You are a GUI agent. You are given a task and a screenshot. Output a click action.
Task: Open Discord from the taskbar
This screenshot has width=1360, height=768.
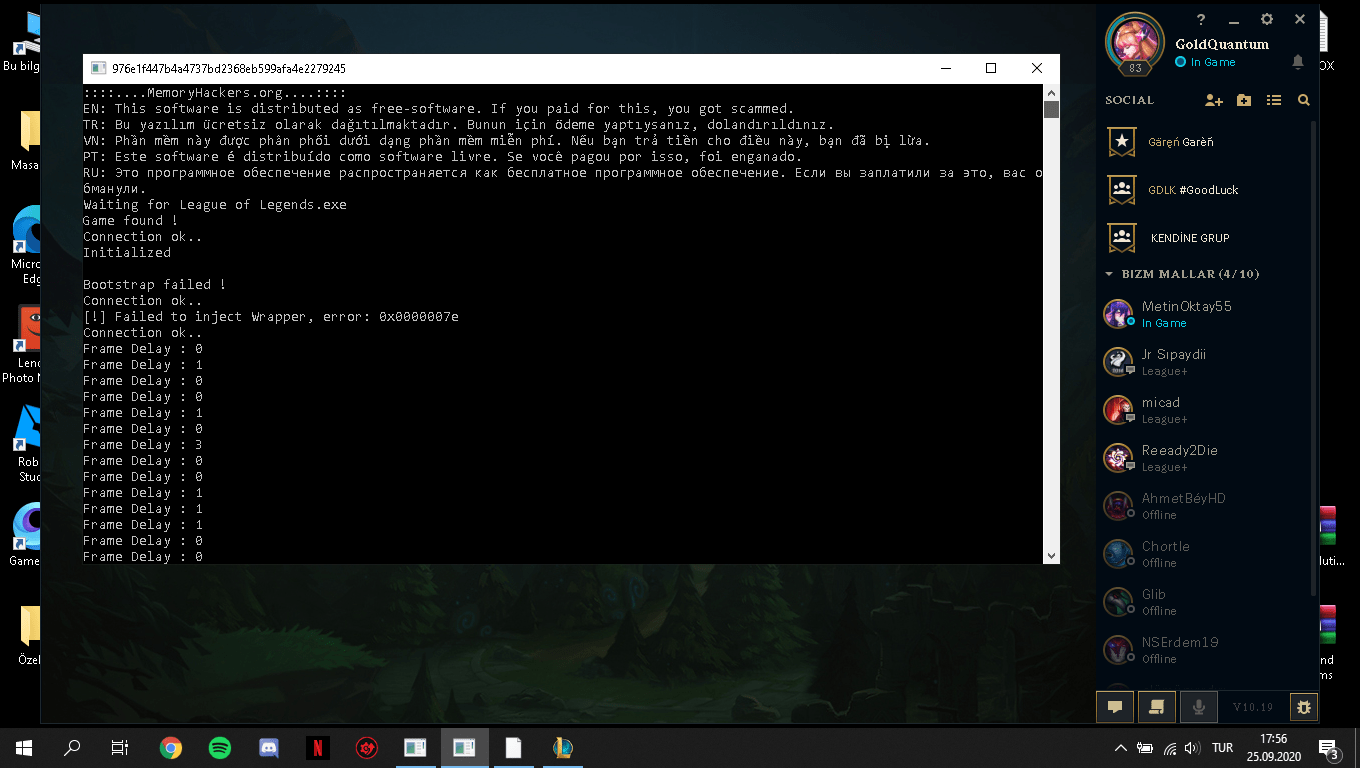pyautogui.click(x=269, y=748)
